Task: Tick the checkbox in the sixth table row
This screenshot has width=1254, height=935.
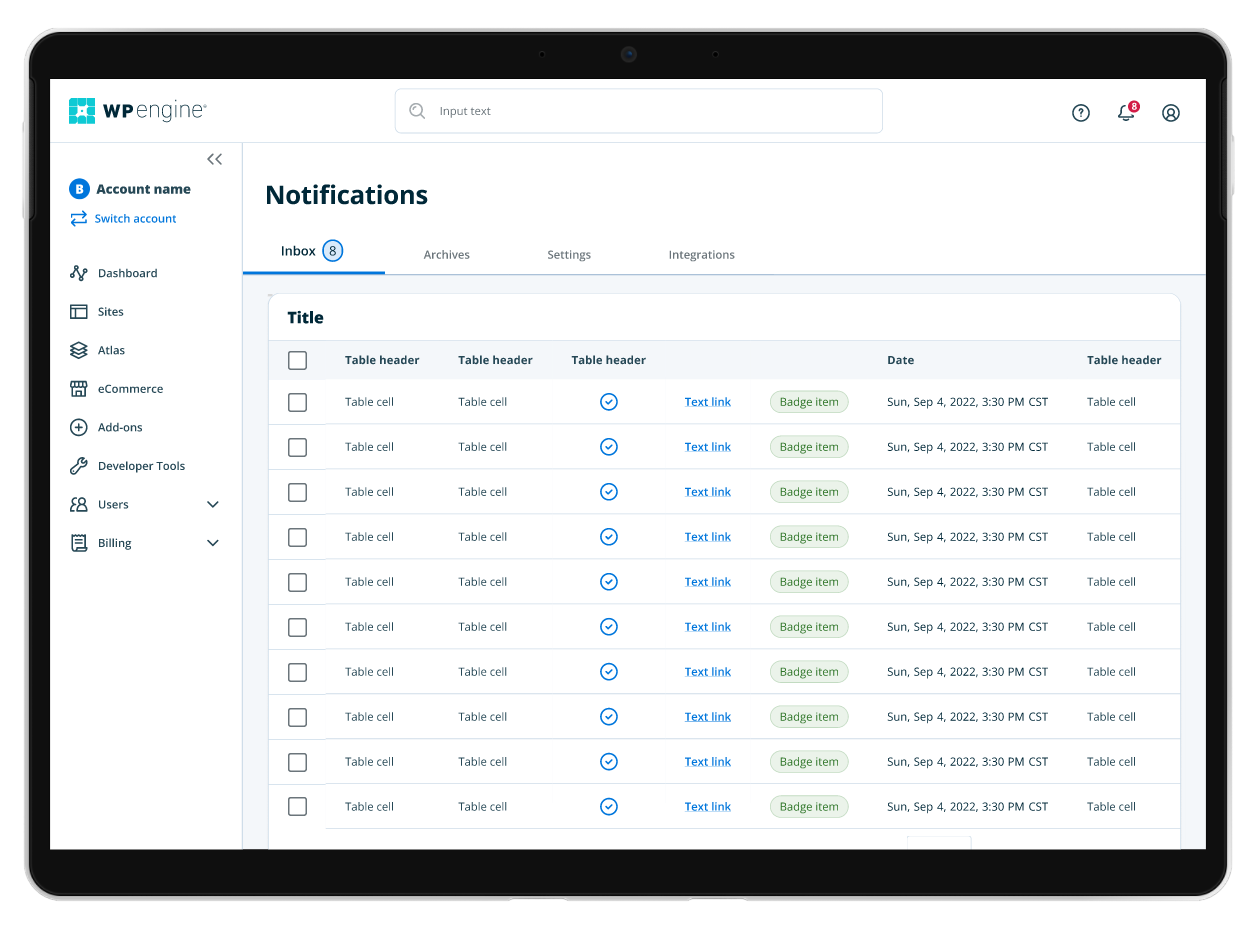Action: coord(297,628)
